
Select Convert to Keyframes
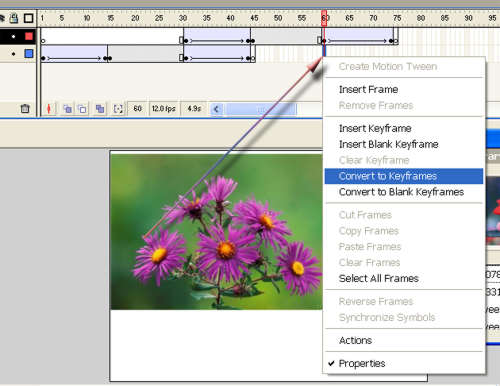coord(404,176)
